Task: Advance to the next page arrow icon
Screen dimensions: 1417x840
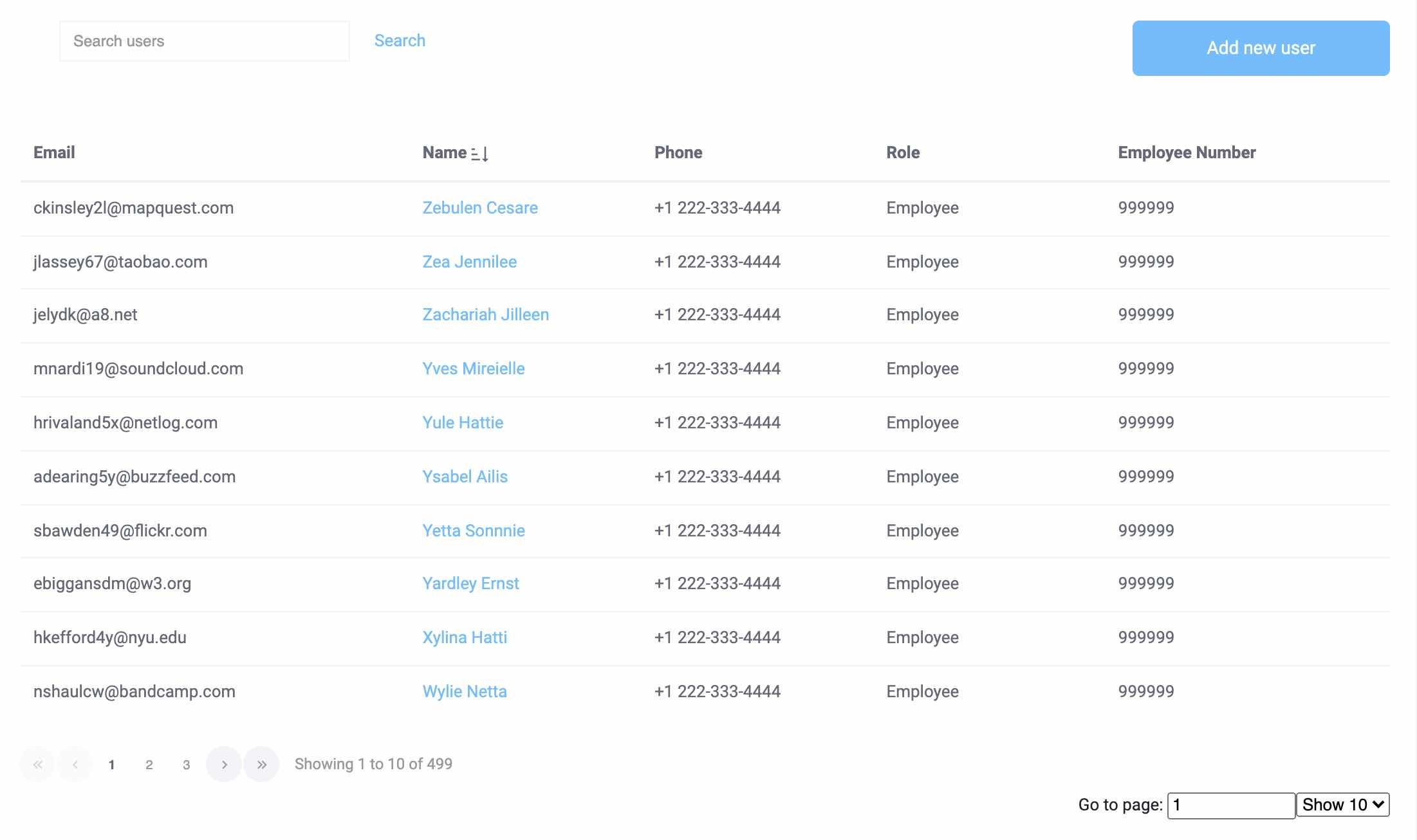Action: [224, 764]
